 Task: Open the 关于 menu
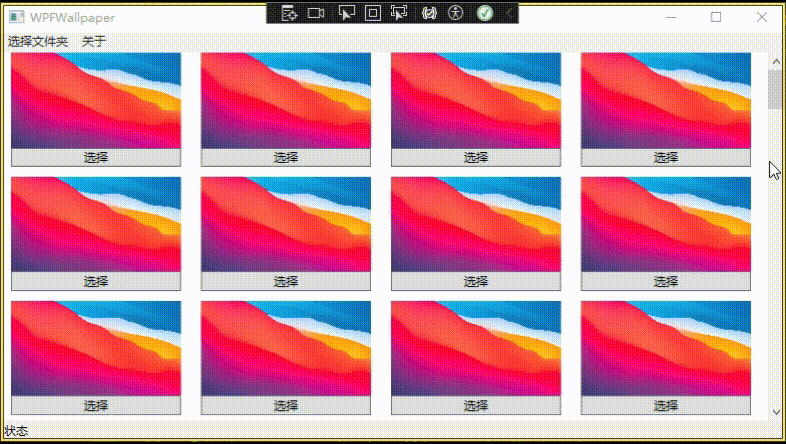coord(94,42)
